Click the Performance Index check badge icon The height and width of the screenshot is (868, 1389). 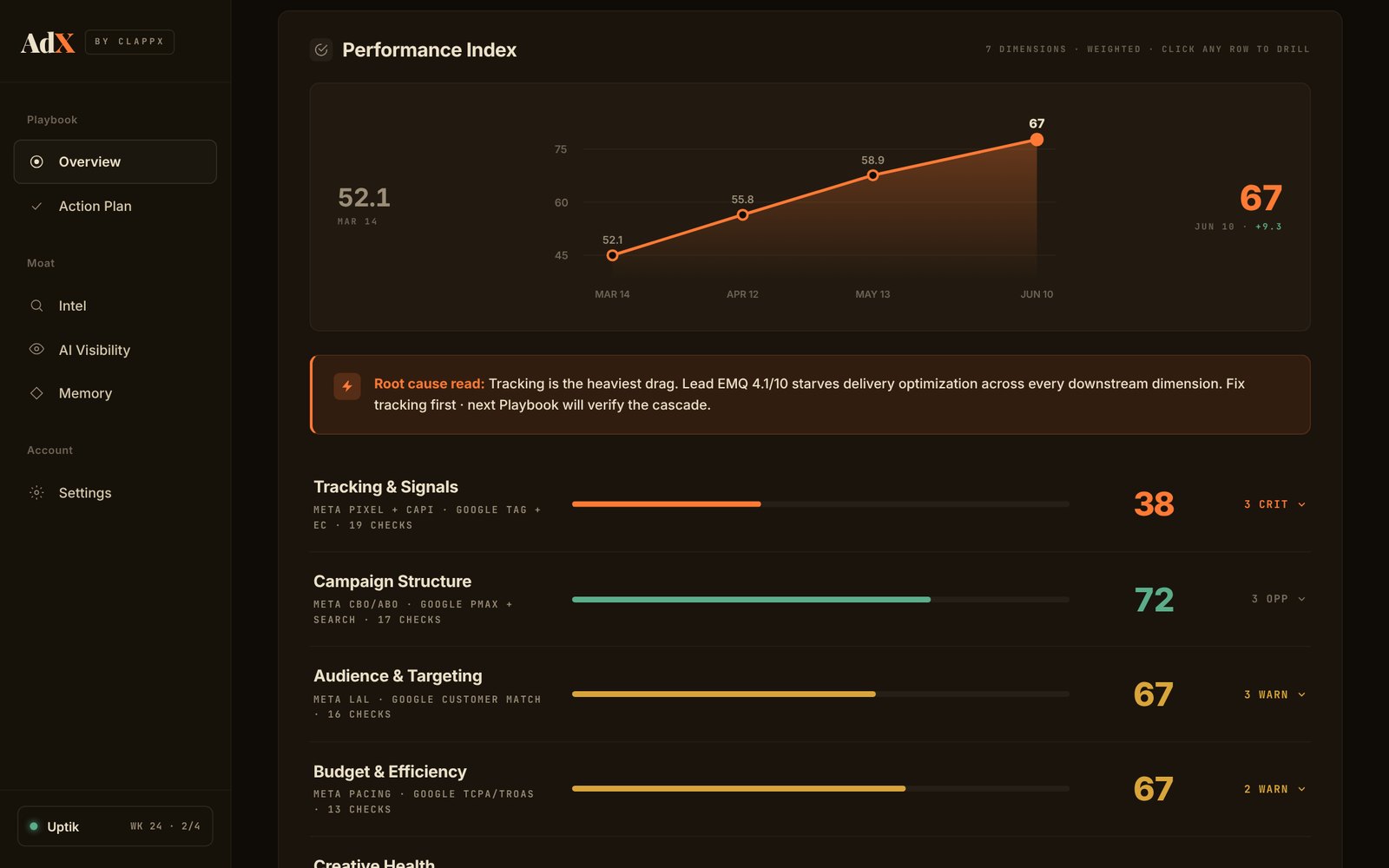click(321, 49)
